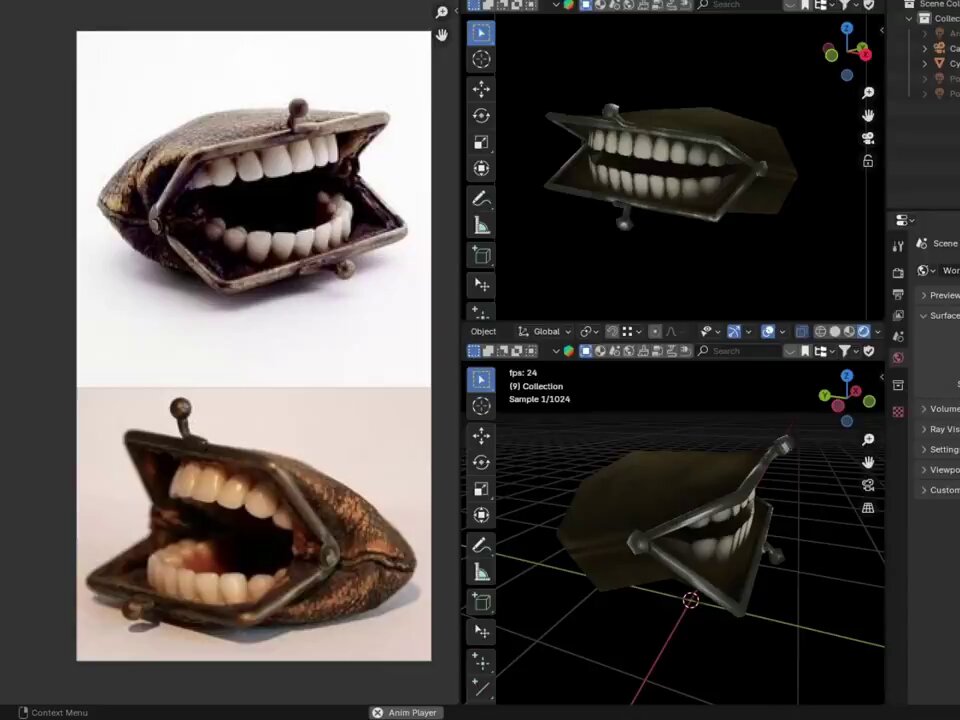Click the Scene button in properties editor

tap(938, 243)
